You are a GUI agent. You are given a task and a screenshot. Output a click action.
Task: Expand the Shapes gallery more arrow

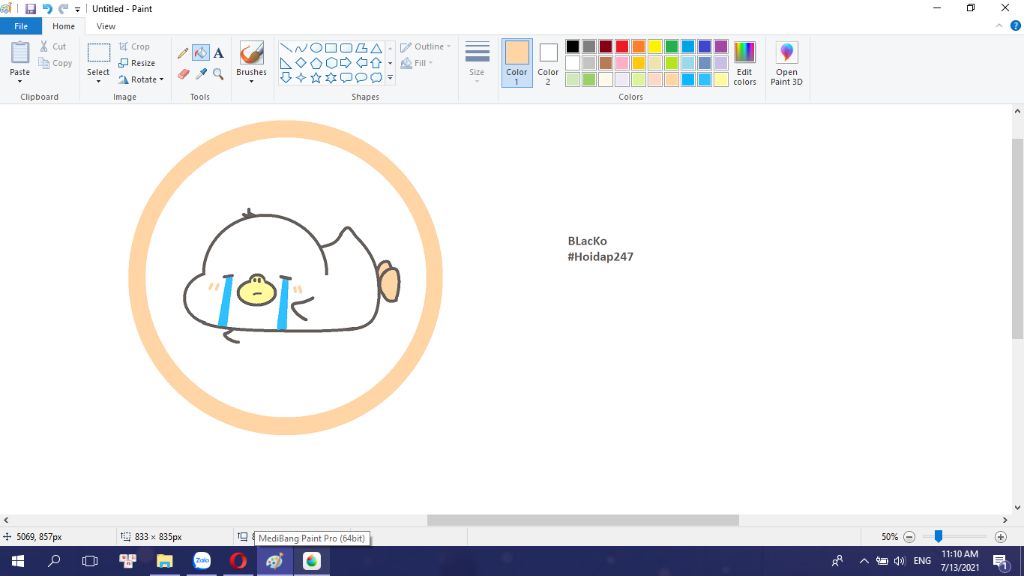(x=390, y=78)
